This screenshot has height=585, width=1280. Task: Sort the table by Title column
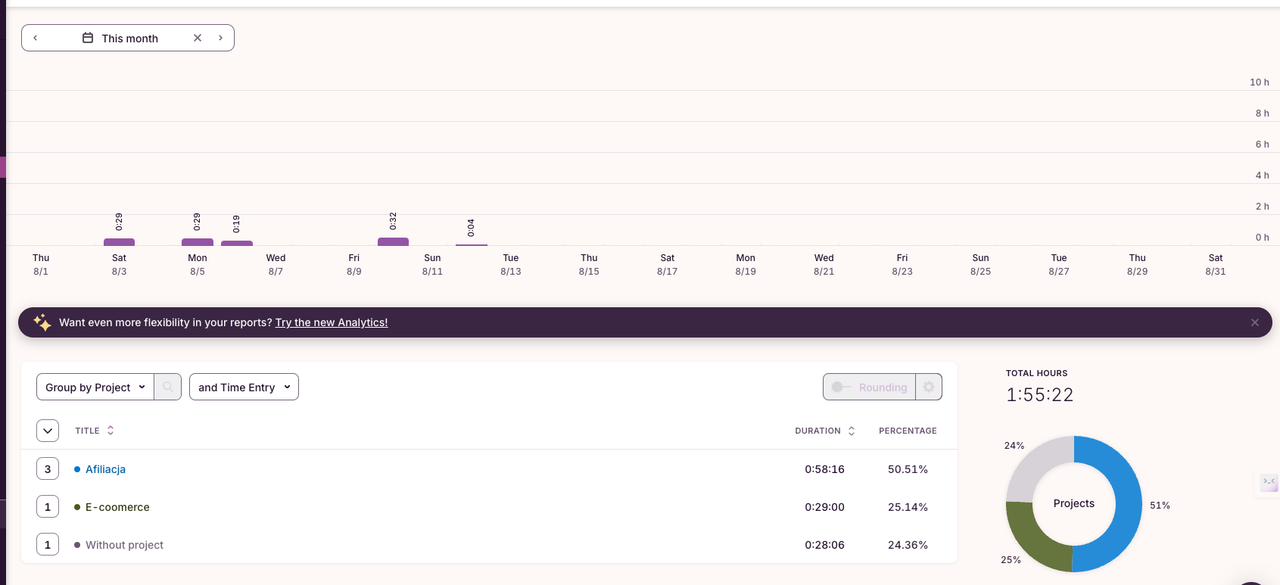click(x=94, y=431)
